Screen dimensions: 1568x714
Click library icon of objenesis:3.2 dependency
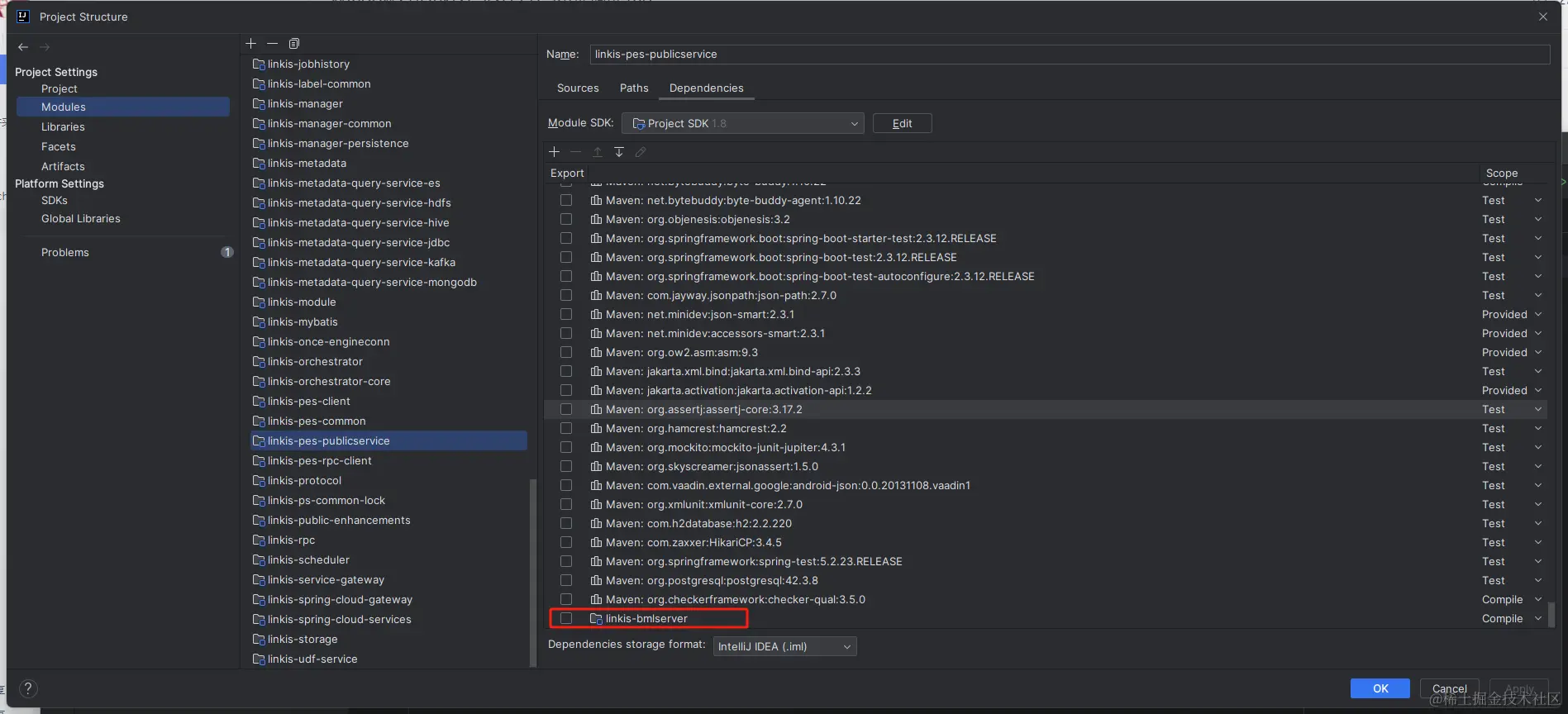click(596, 220)
